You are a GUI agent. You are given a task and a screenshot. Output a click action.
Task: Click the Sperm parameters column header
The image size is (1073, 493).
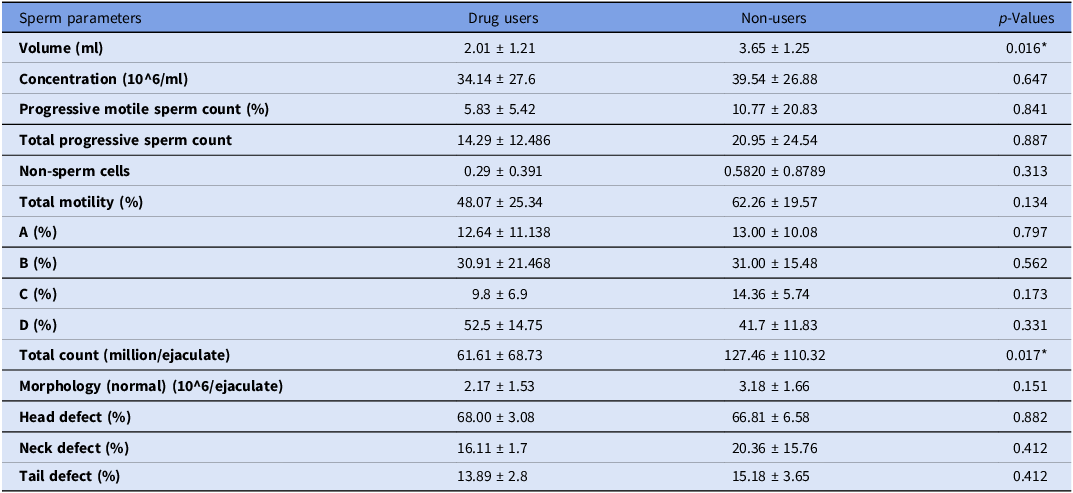point(80,18)
